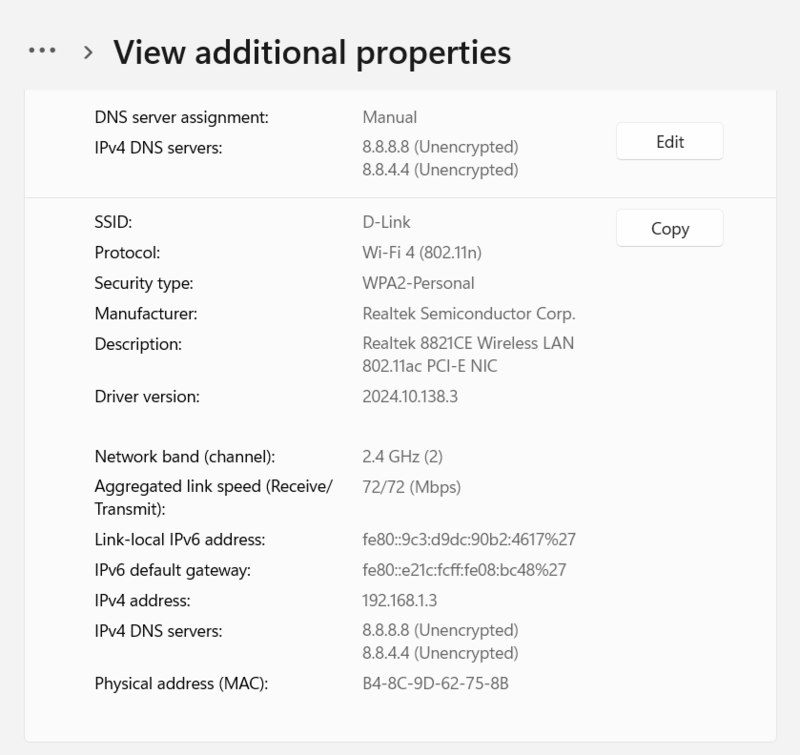Click Realtek Semiconductor Corp. manufacturer value
This screenshot has width=800, height=755.
[468, 314]
